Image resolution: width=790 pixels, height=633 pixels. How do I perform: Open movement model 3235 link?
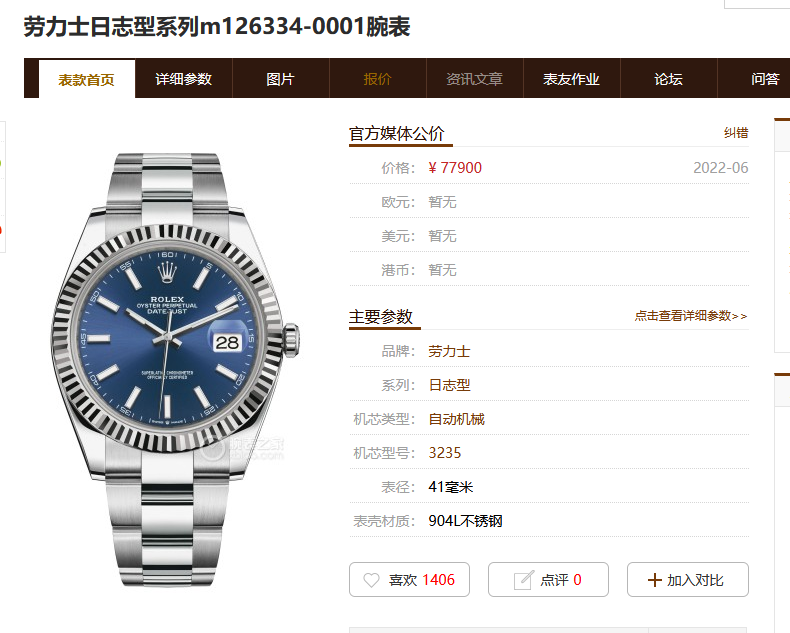444,453
